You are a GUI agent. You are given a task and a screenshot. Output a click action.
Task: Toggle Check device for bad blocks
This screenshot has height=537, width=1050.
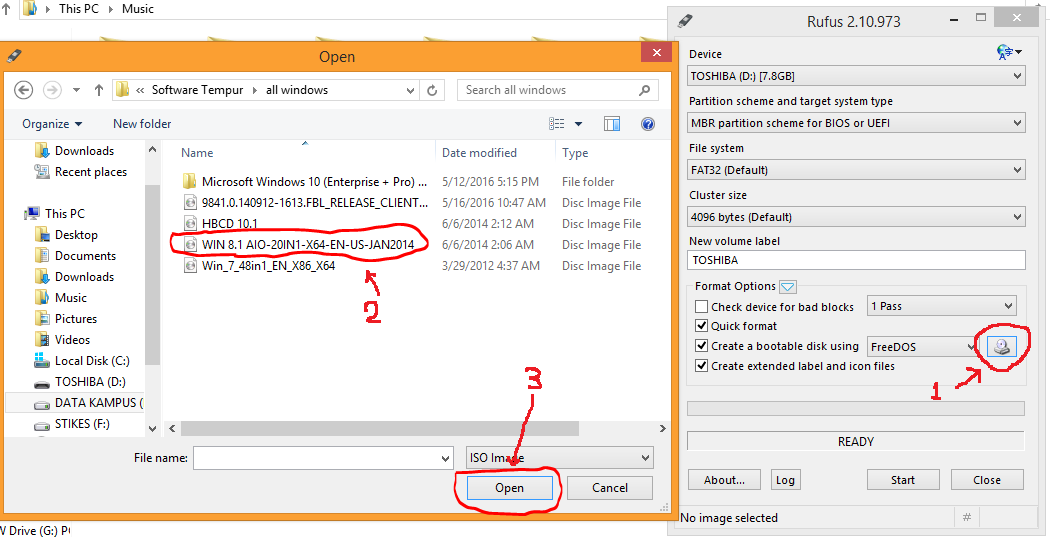(701, 307)
